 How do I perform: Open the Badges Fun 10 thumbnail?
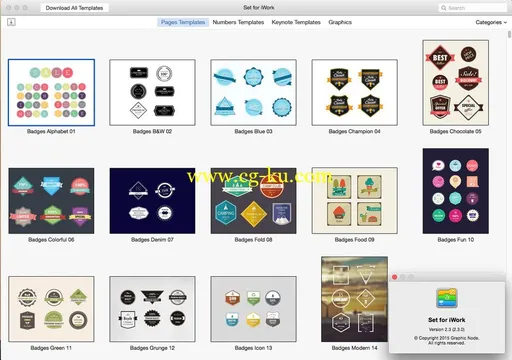click(456, 191)
